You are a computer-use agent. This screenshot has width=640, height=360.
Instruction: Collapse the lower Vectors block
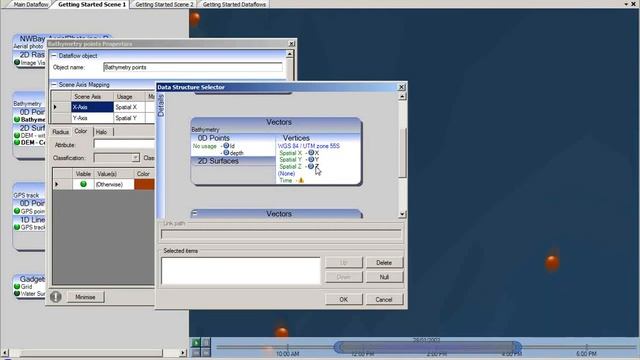click(194, 213)
